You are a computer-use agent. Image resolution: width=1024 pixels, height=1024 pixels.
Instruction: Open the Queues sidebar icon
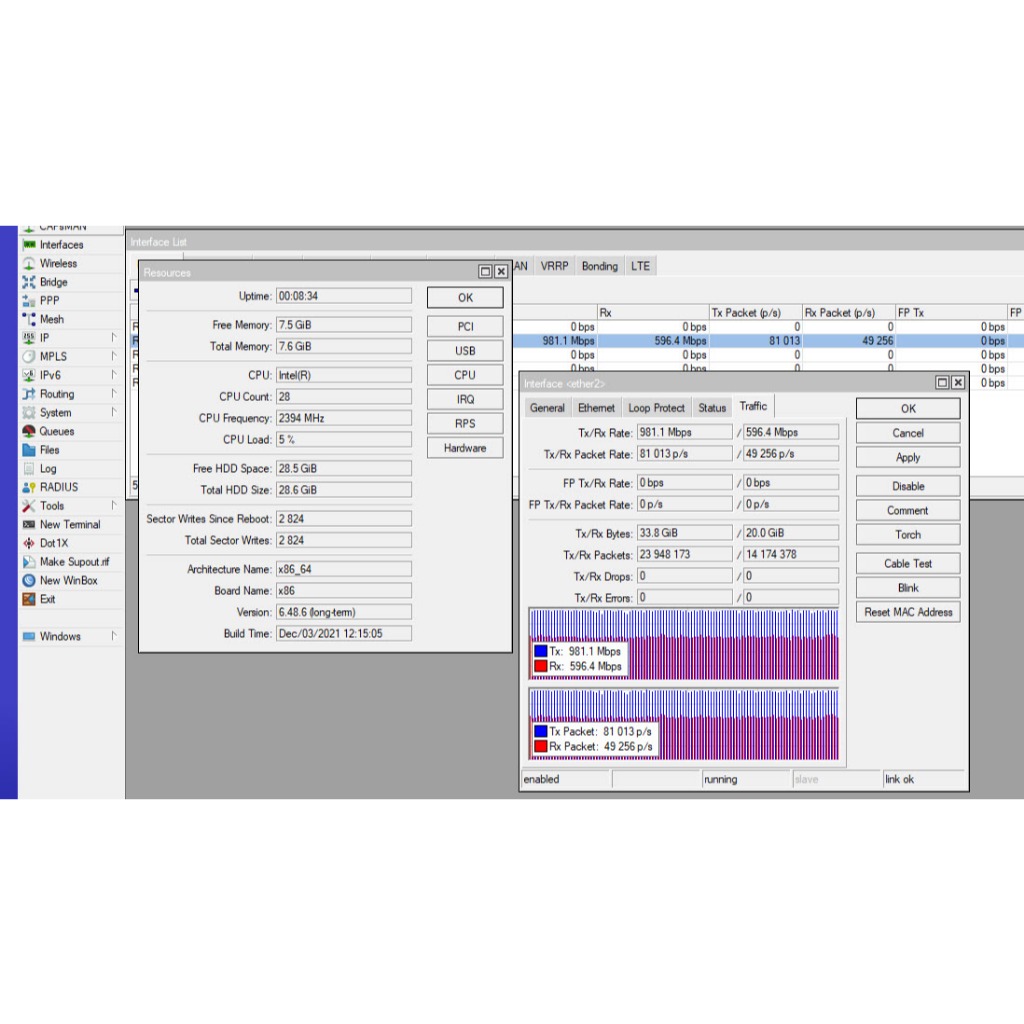point(30,432)
